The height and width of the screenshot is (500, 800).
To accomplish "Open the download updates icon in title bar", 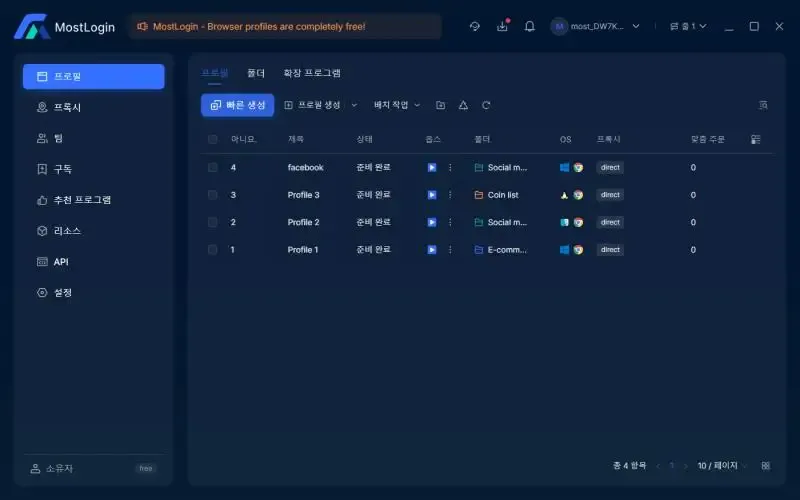I will [503, 26].
